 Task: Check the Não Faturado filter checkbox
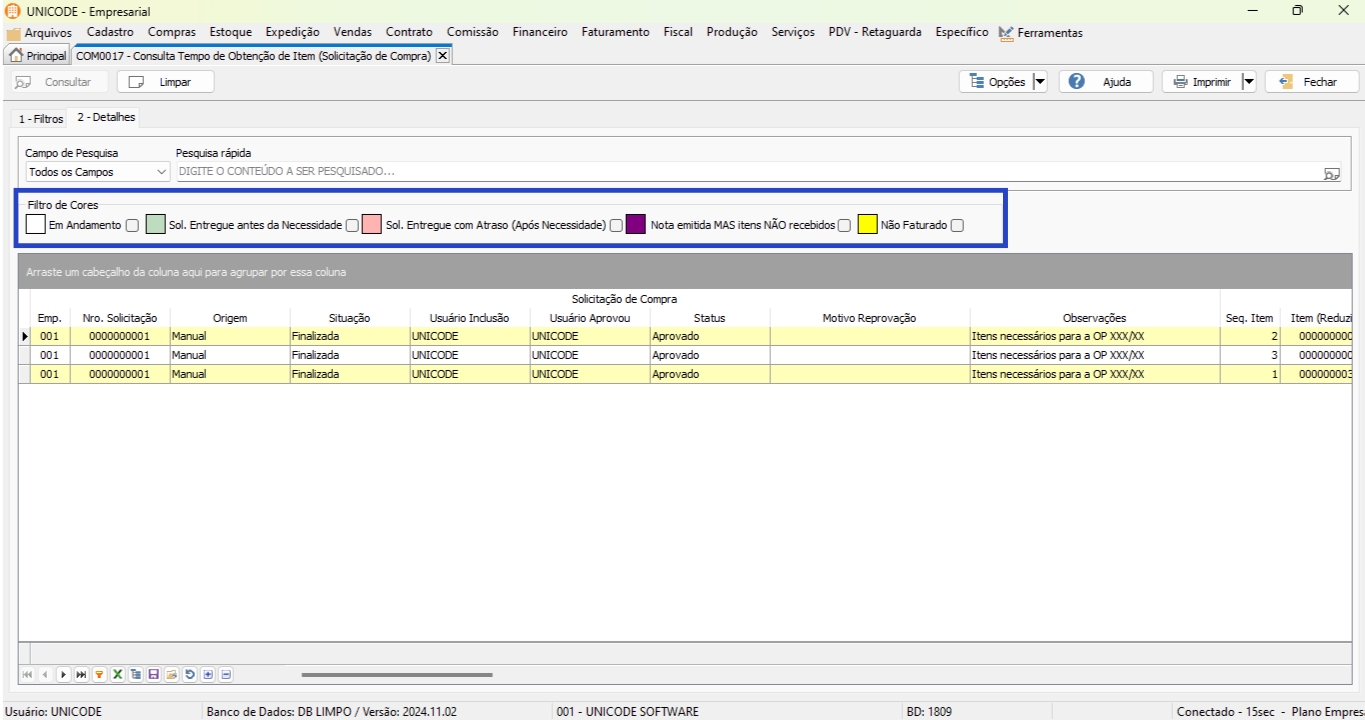(957, 225)
